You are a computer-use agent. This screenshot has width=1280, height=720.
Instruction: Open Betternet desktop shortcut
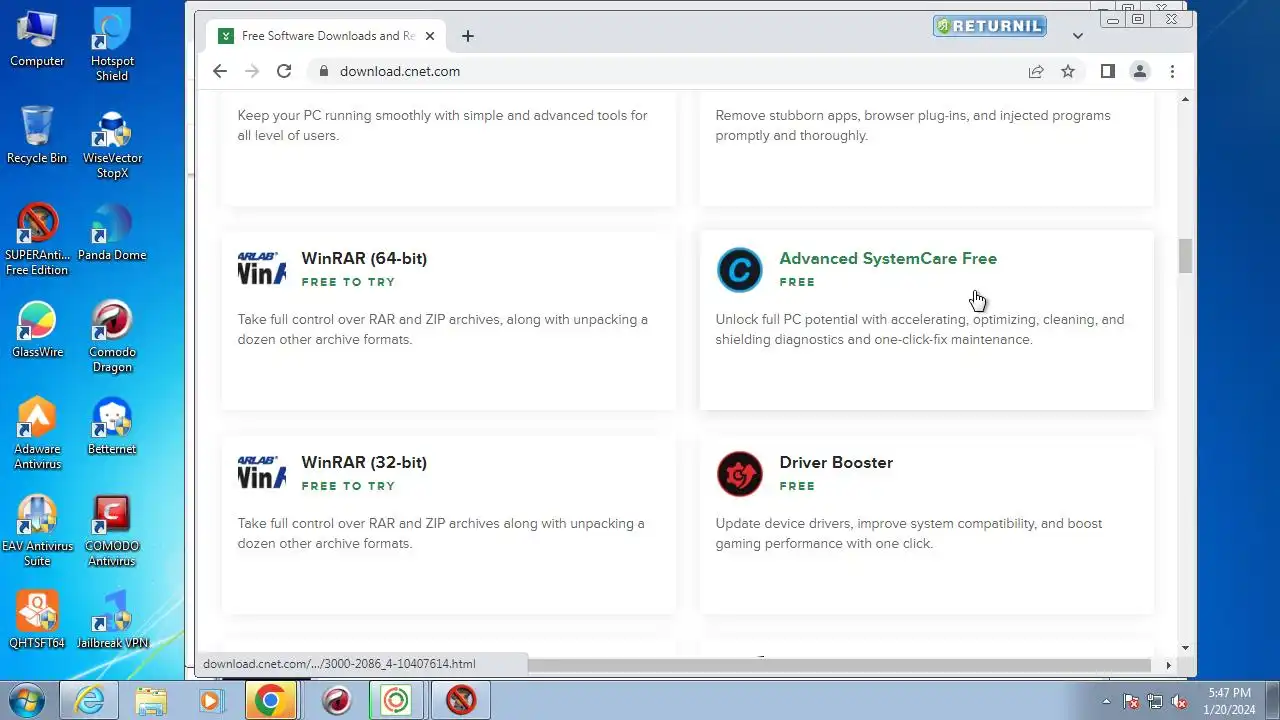(x=112, y=426)
